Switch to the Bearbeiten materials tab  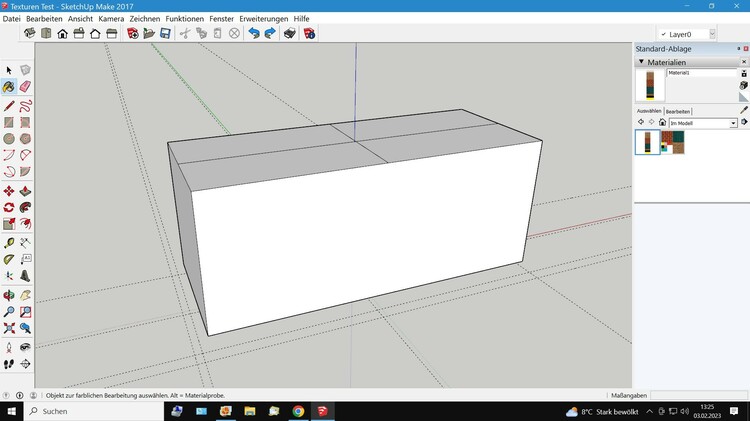[x=678, y=111]
